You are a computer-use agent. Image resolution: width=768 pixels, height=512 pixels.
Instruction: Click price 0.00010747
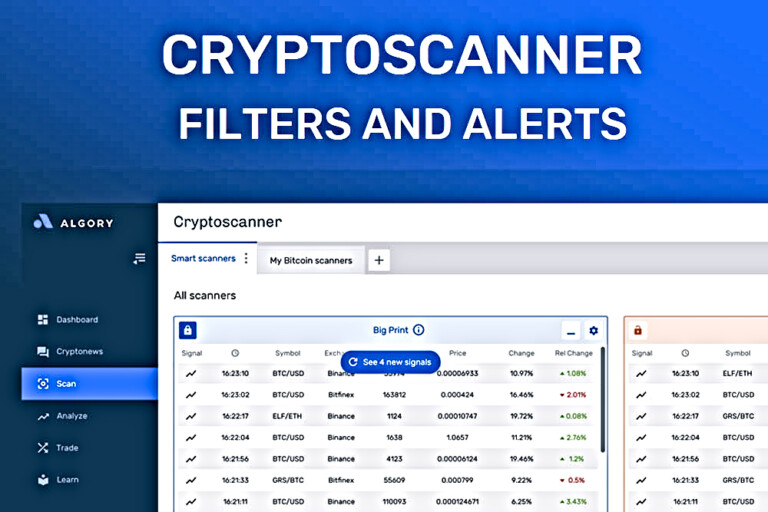pos(457,416)
